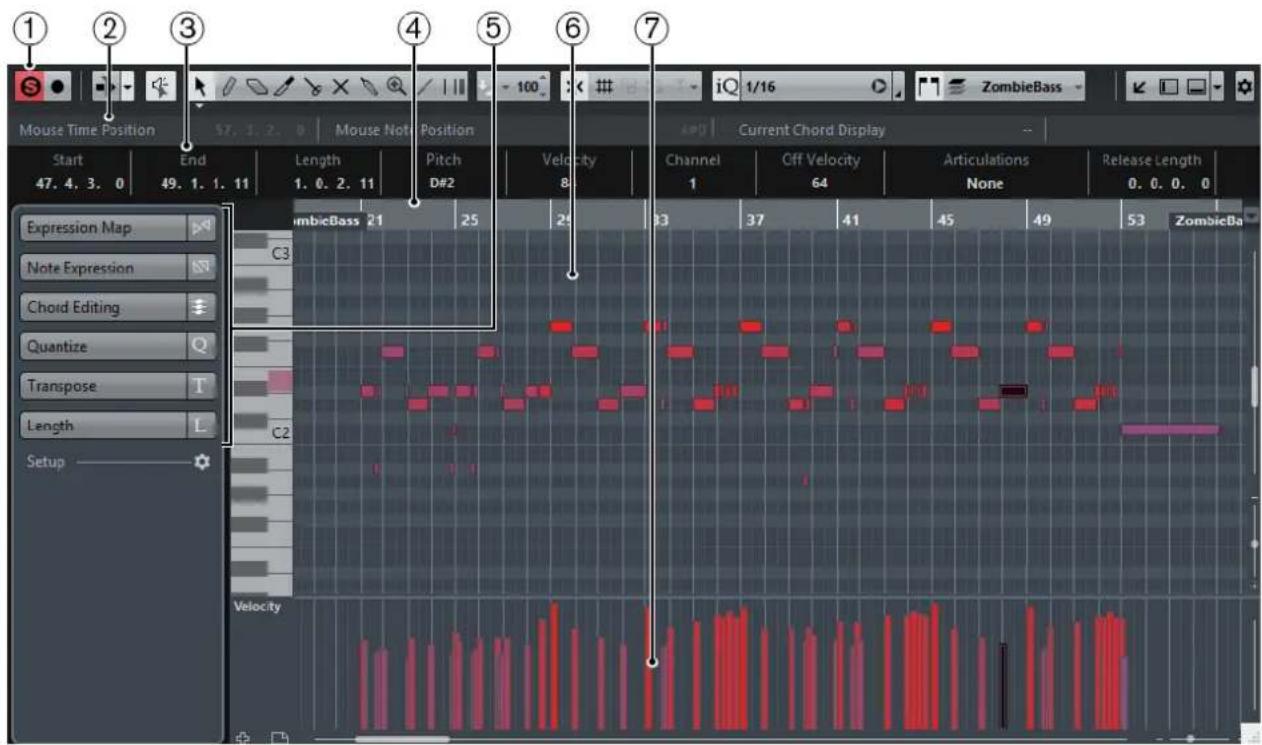This screenshot has width=1262, height=745.
Task: Click the diagonal arrow window icon
Action: [1141, 87]
